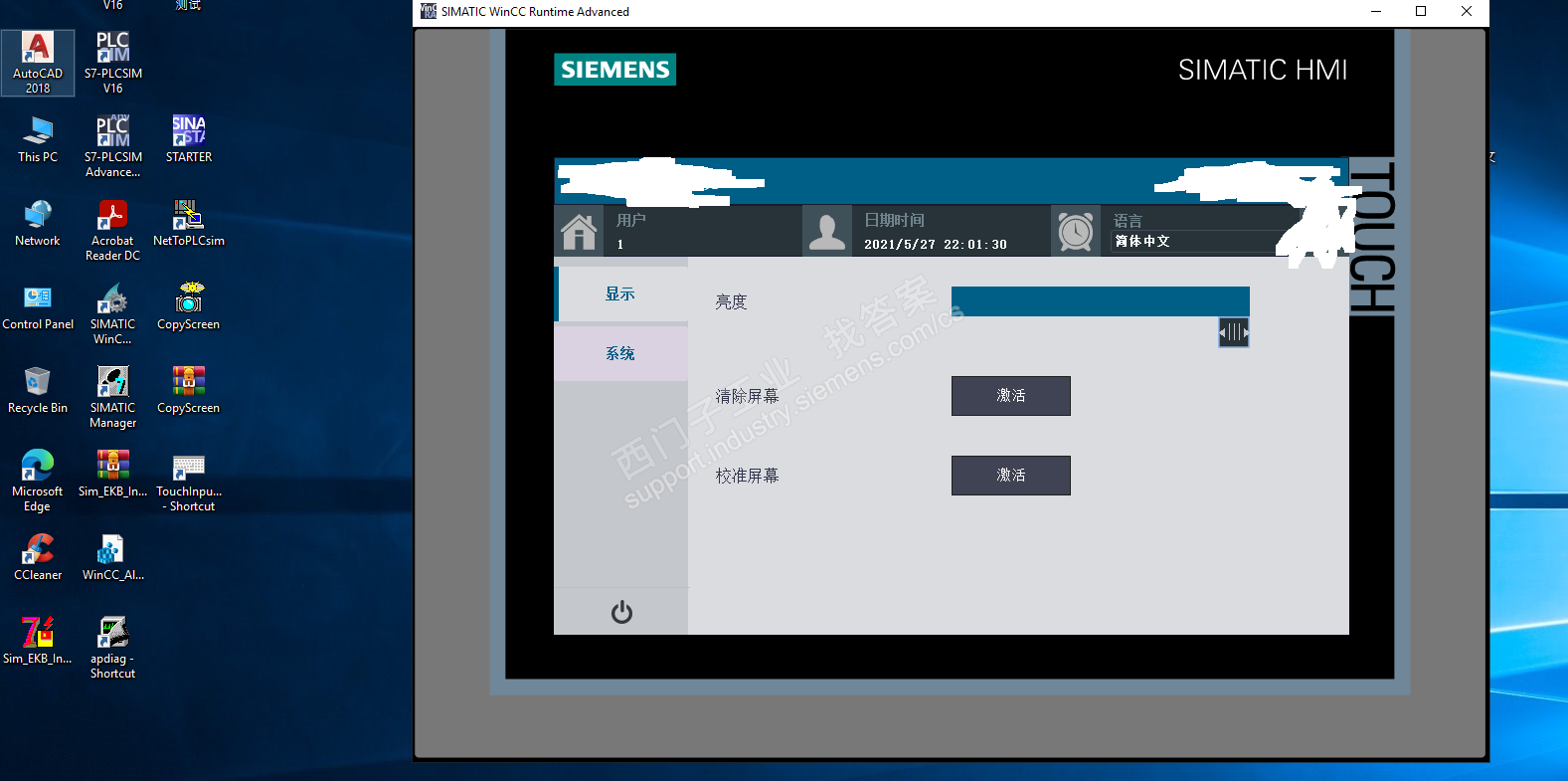Select the Sim_EKB_In archive icon beside Microsoft Edge
Image resolution: width=1568 pixels, height=781 pixels.
(113, 474)
